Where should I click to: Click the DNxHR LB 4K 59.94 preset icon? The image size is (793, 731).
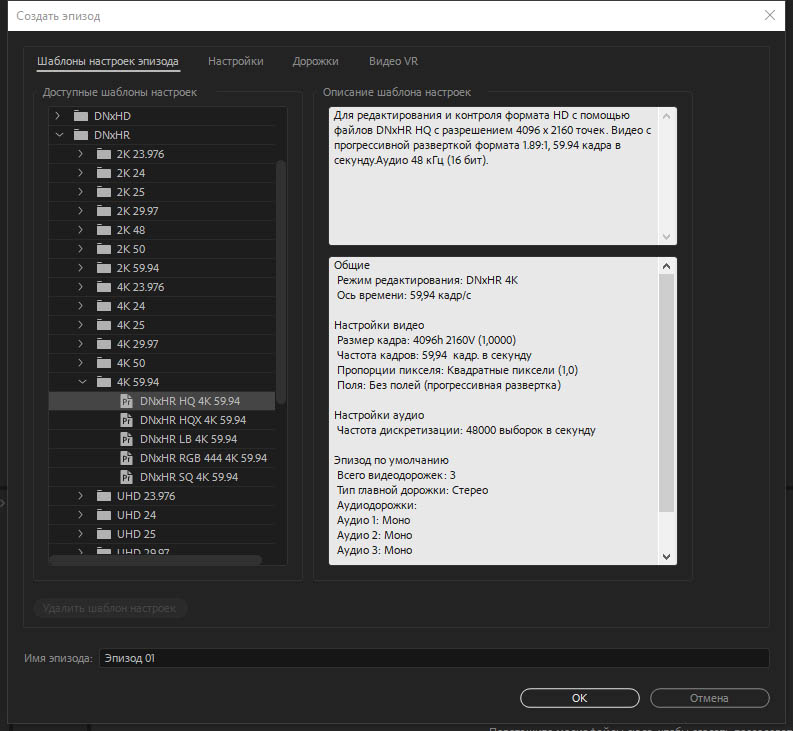(x=126, y=439)
